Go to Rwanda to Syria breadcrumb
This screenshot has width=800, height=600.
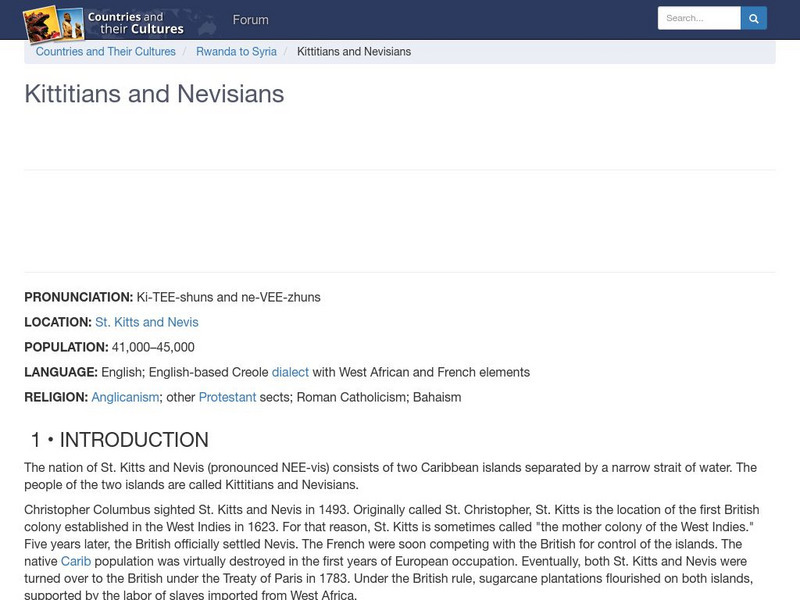[236, 52]
